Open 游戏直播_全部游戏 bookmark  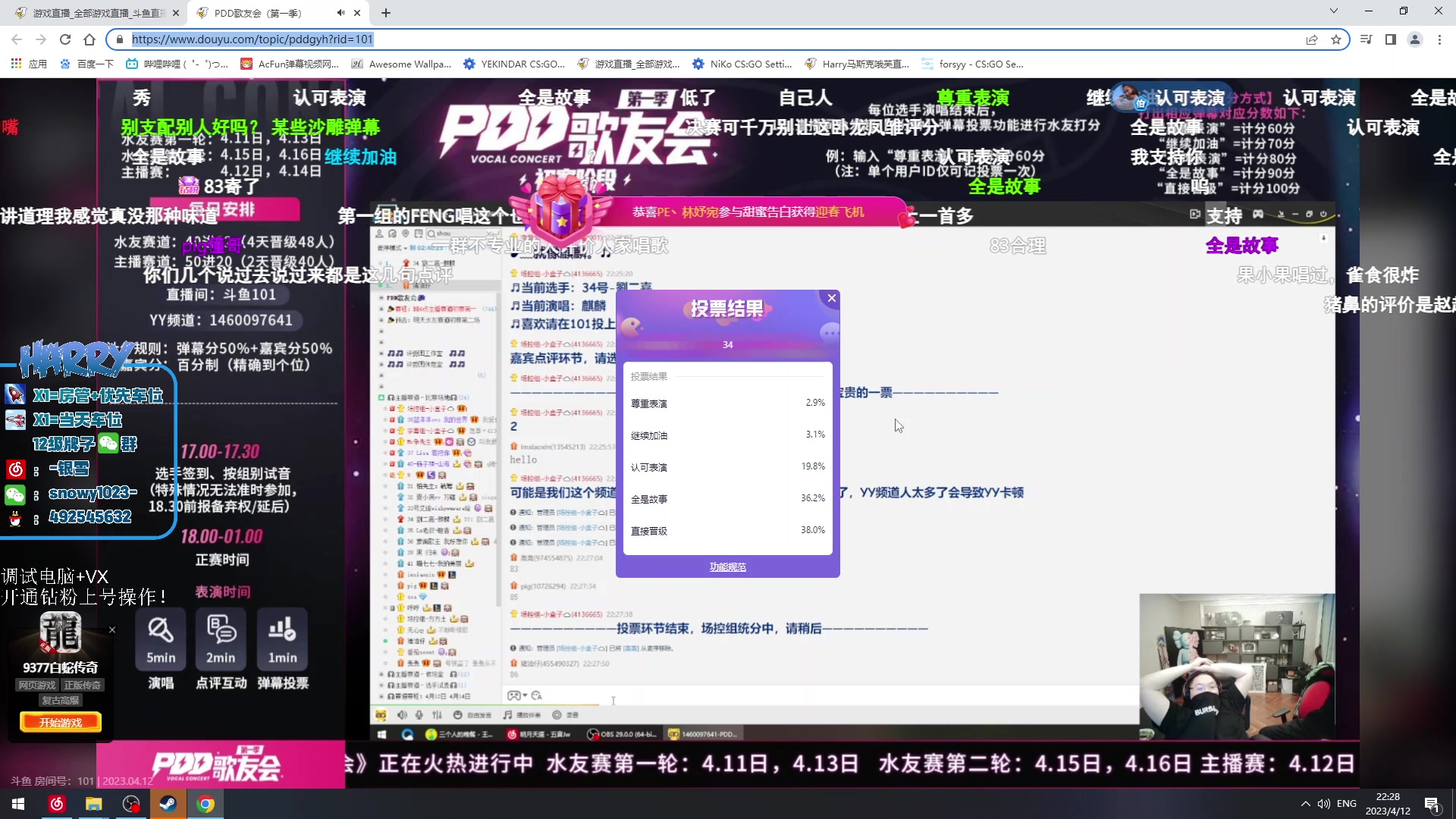[629, 64]
